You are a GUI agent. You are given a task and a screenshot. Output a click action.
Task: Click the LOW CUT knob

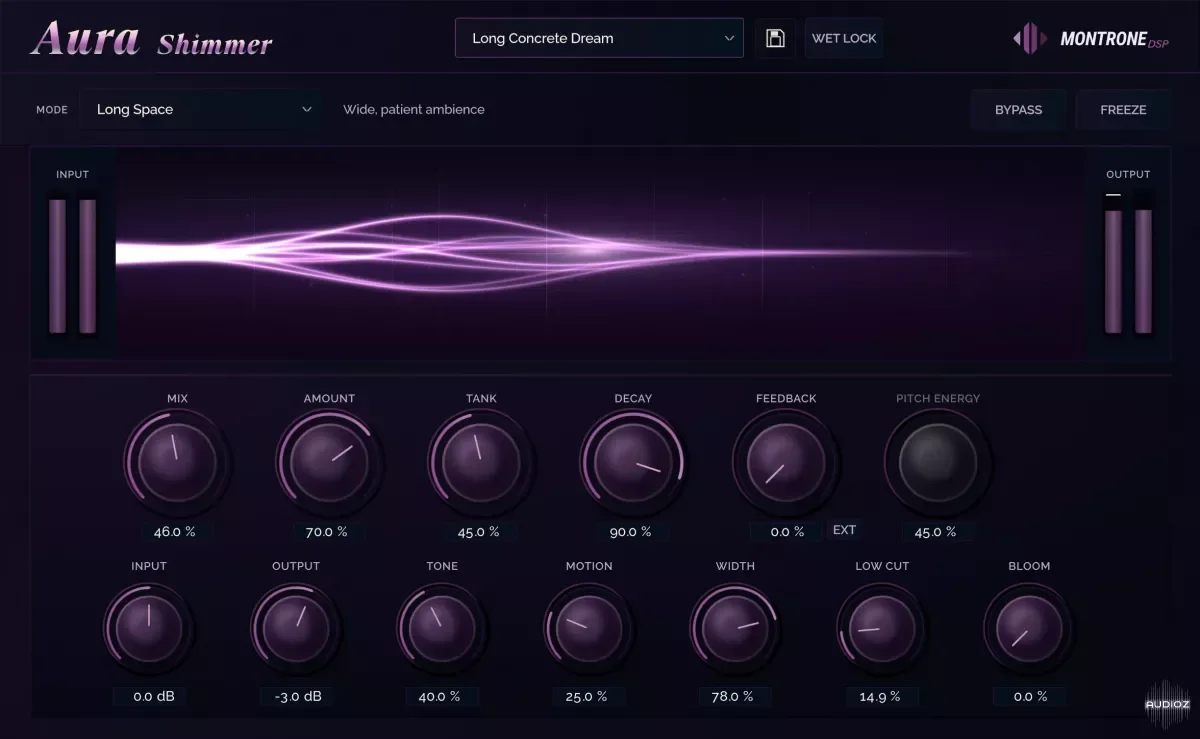[881, 628]
